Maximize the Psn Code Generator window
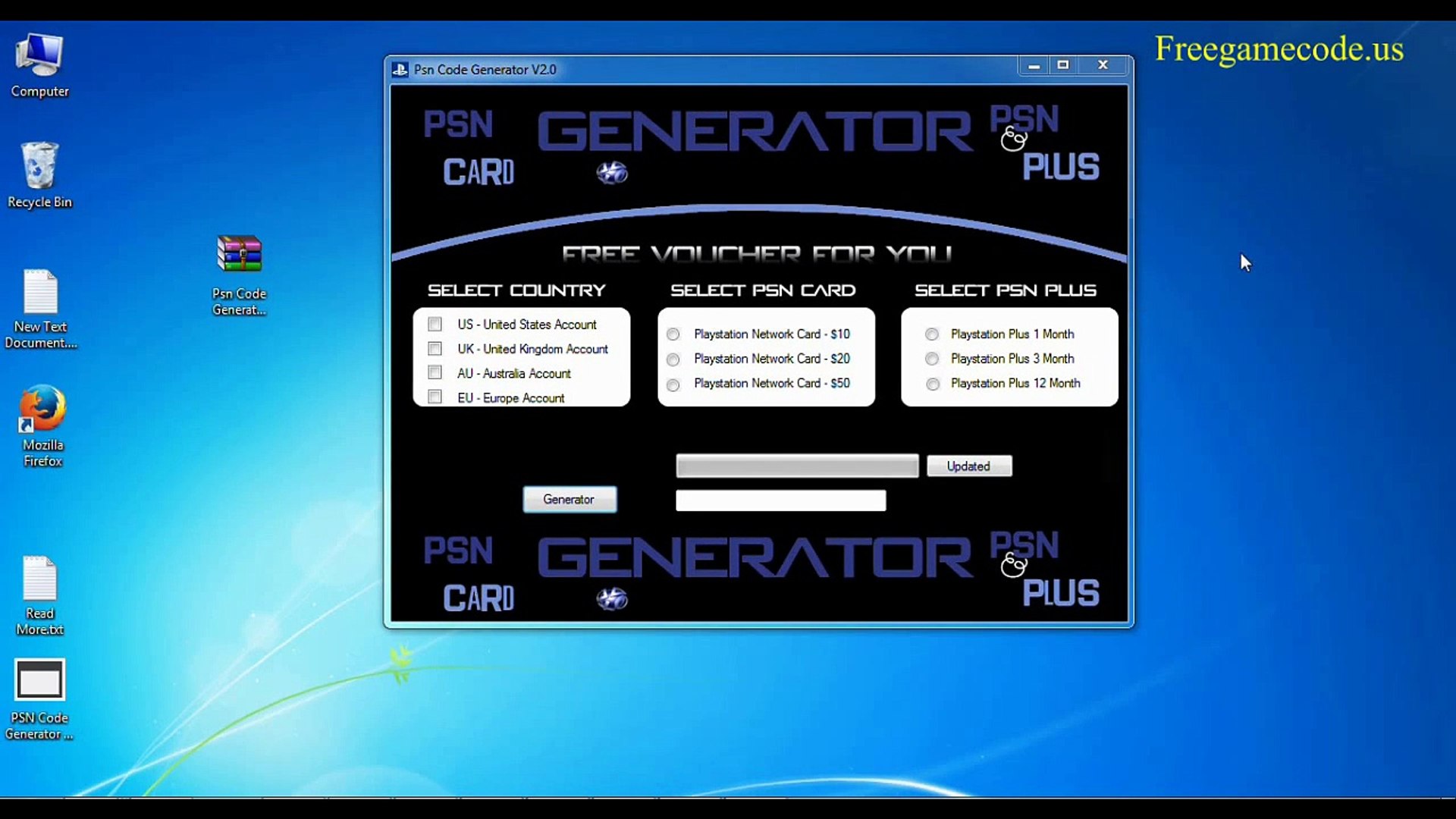This screenshot has height=819, width=1456. (1062, 66)
